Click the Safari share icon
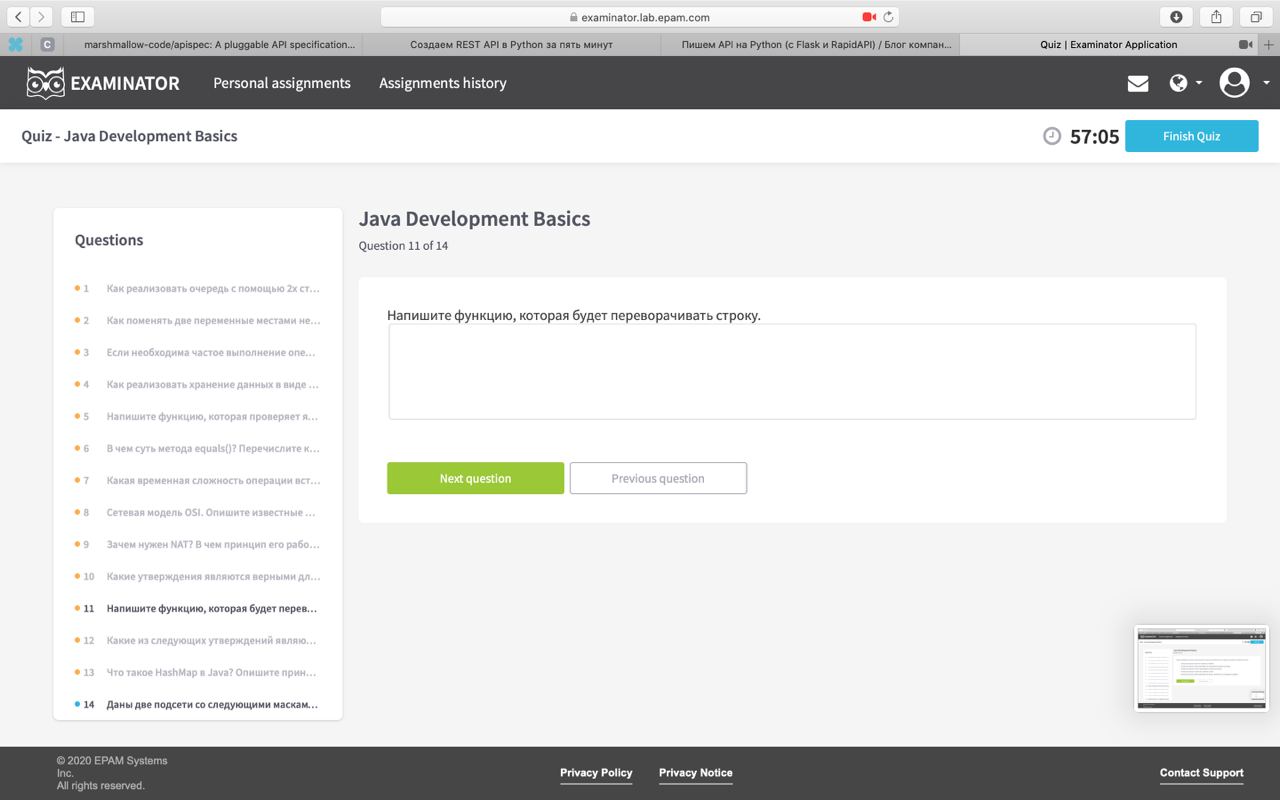This screenshot has height=800, width=1280. tap(1216, 17)
